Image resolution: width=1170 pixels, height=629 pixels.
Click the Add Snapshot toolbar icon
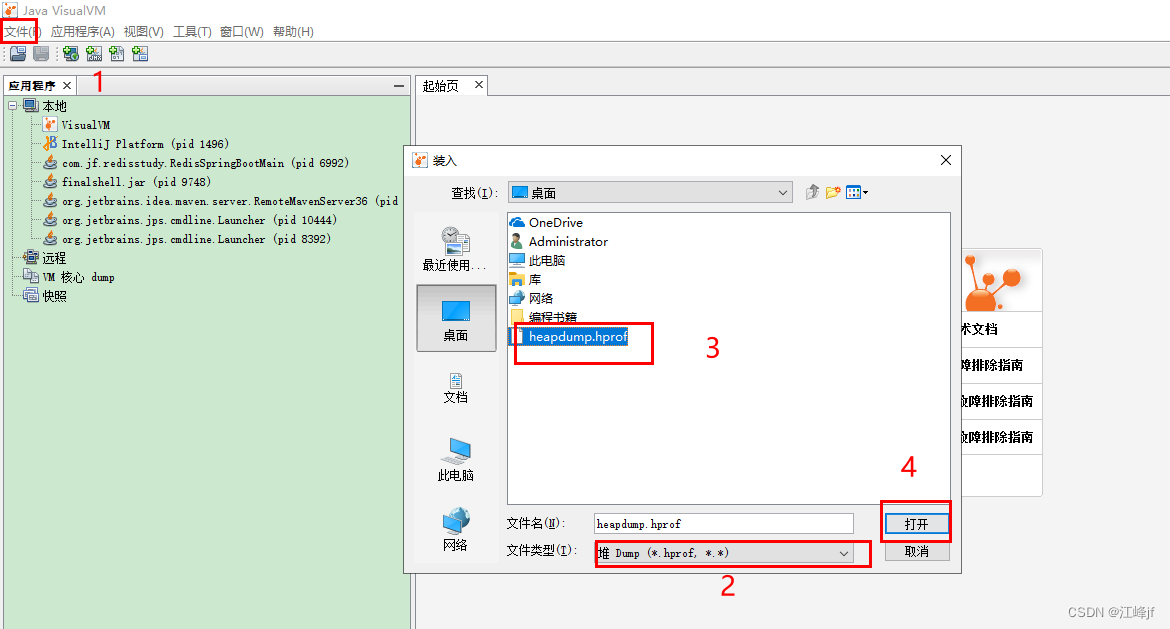click(140, 54)
